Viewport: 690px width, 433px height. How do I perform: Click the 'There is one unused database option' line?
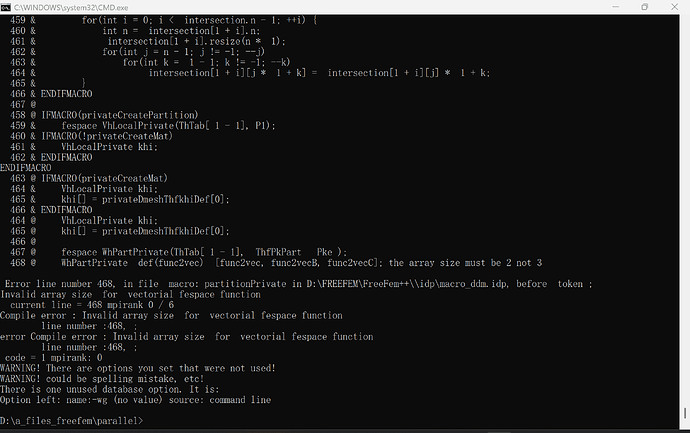110,389
